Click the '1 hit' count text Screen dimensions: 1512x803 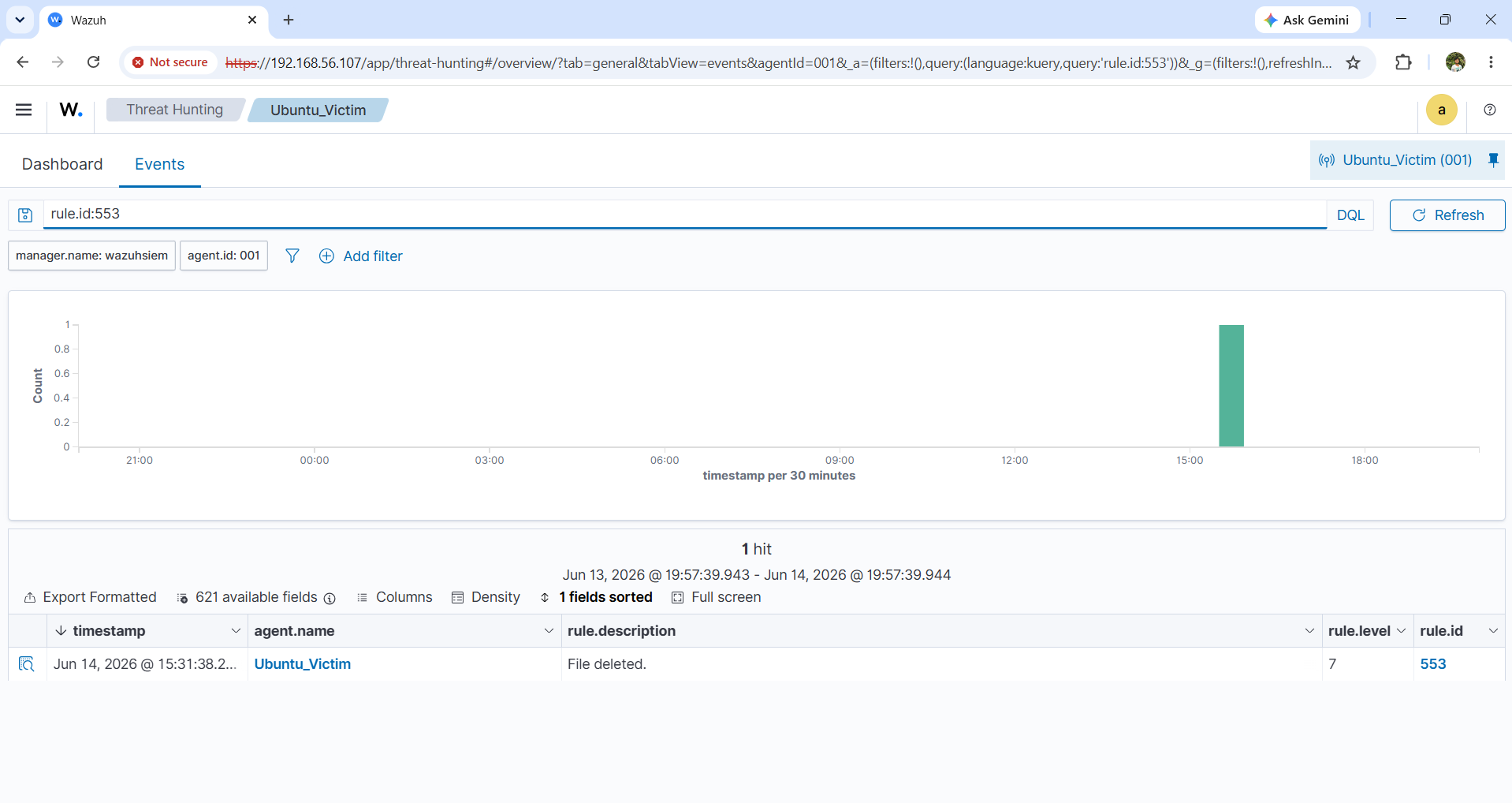click(x=756, y=549)
